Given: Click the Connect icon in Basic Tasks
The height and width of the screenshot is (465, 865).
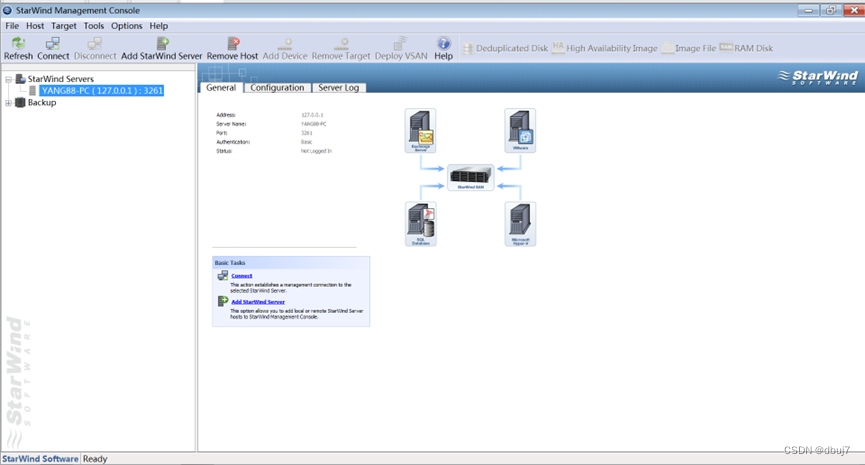Looking at the screenshot, I should click(x=222, y=275).
